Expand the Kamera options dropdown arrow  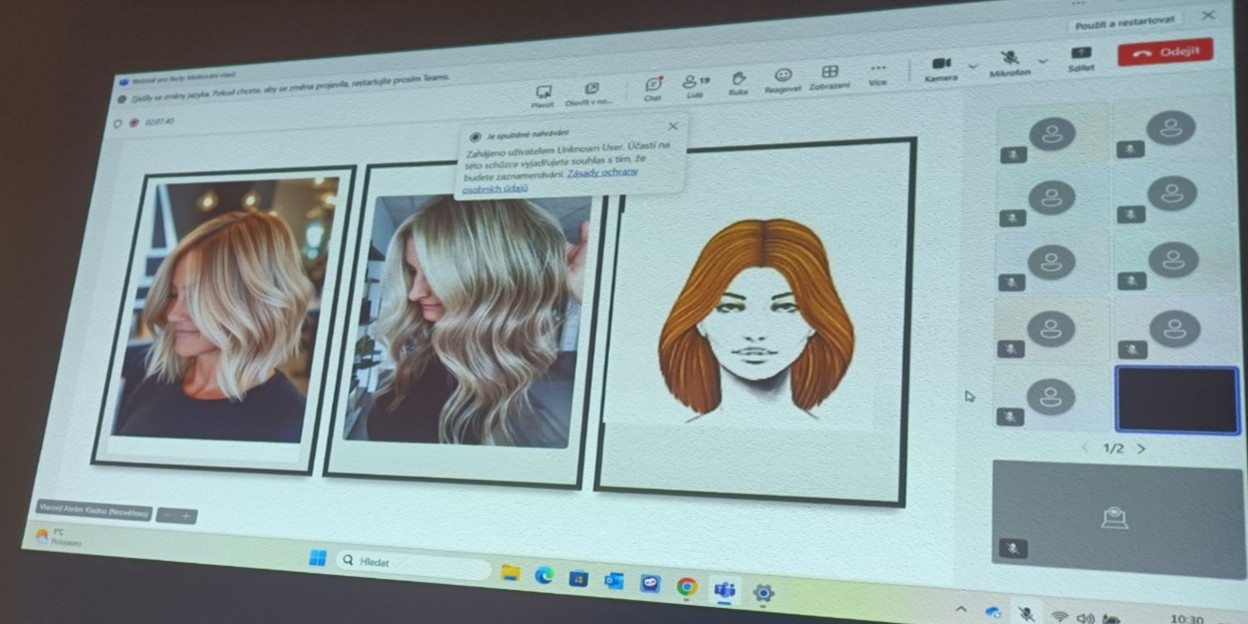point(972,67)
